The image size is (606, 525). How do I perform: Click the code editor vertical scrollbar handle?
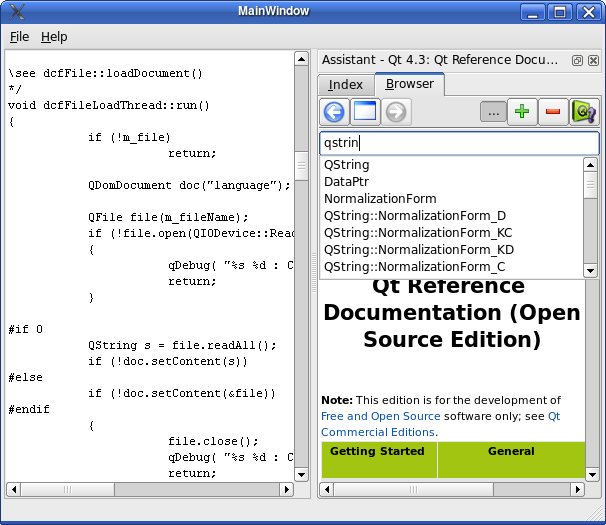tap(301, 166)
